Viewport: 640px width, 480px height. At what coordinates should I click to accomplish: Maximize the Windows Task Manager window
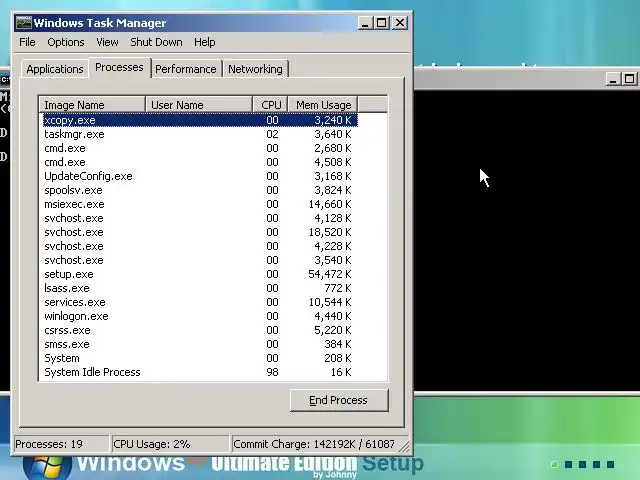click(x=382, y=23)
